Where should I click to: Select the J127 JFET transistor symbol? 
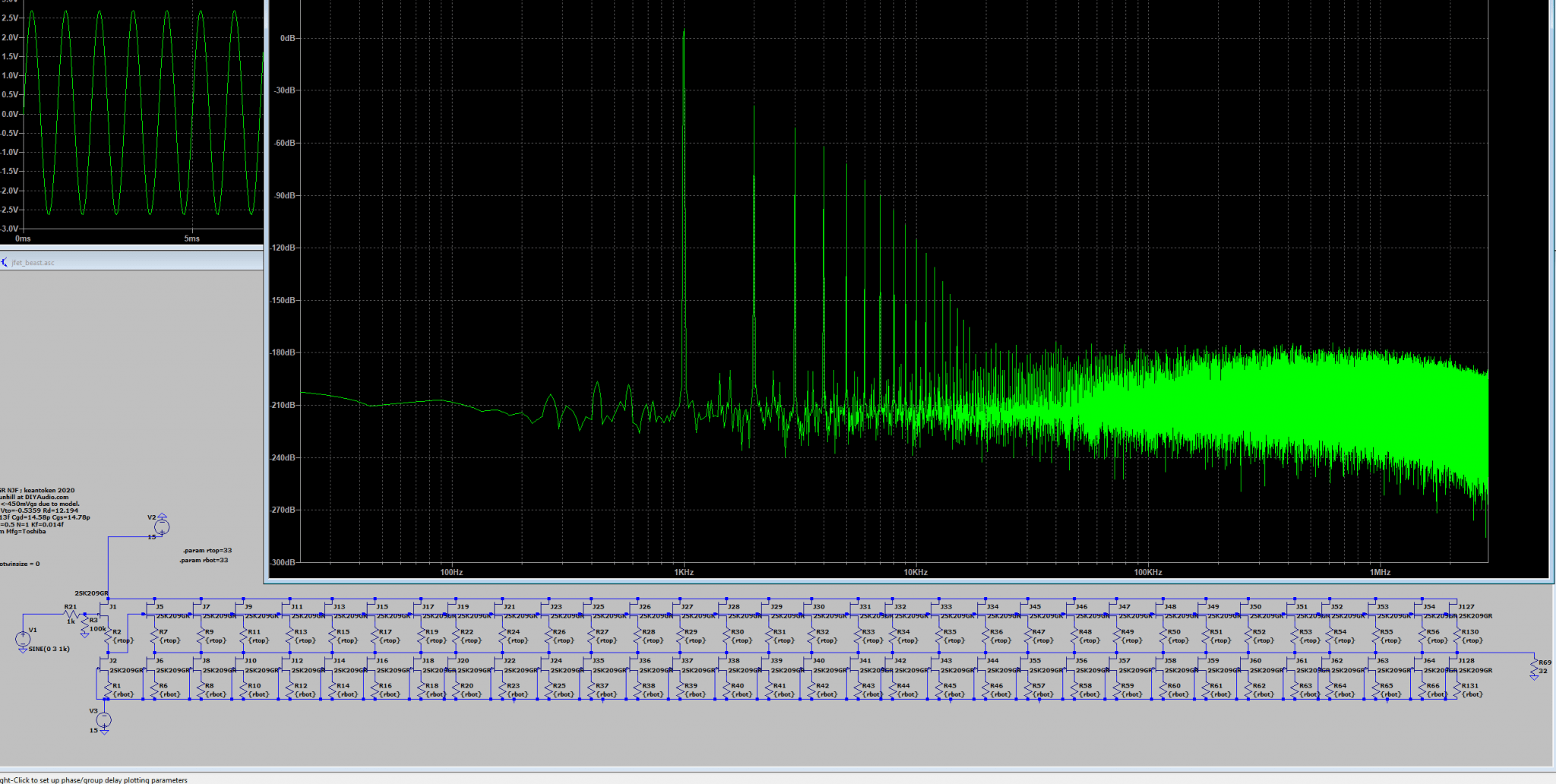(x=1453, y=610)
